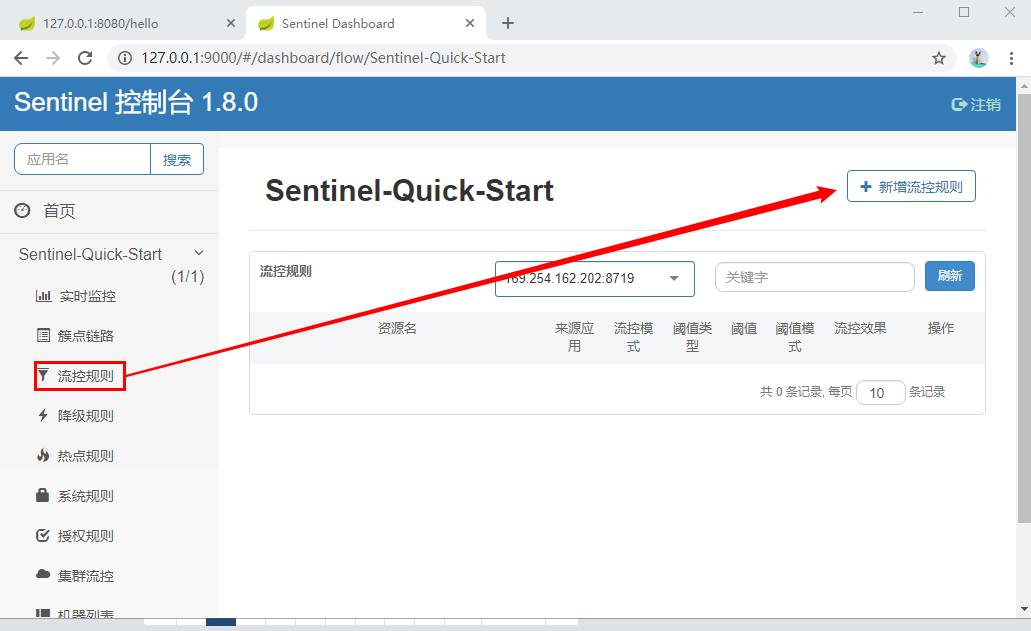Open 降级规则 degrade rules menu
1031x631 pixels.
point(75,416)
